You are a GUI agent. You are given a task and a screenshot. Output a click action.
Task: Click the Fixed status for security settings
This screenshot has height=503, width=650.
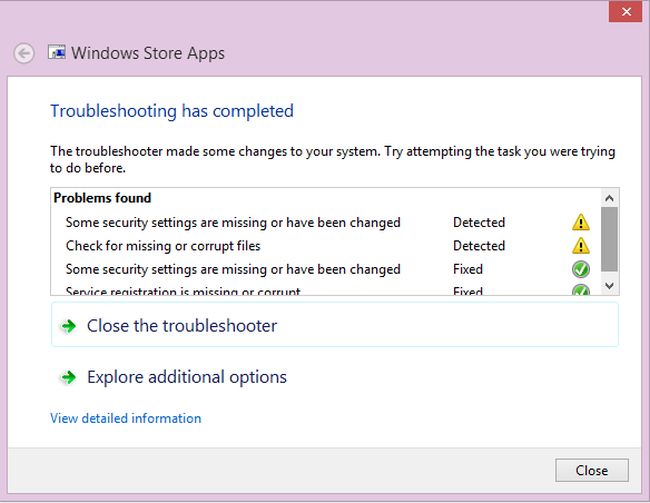point(468,270)
